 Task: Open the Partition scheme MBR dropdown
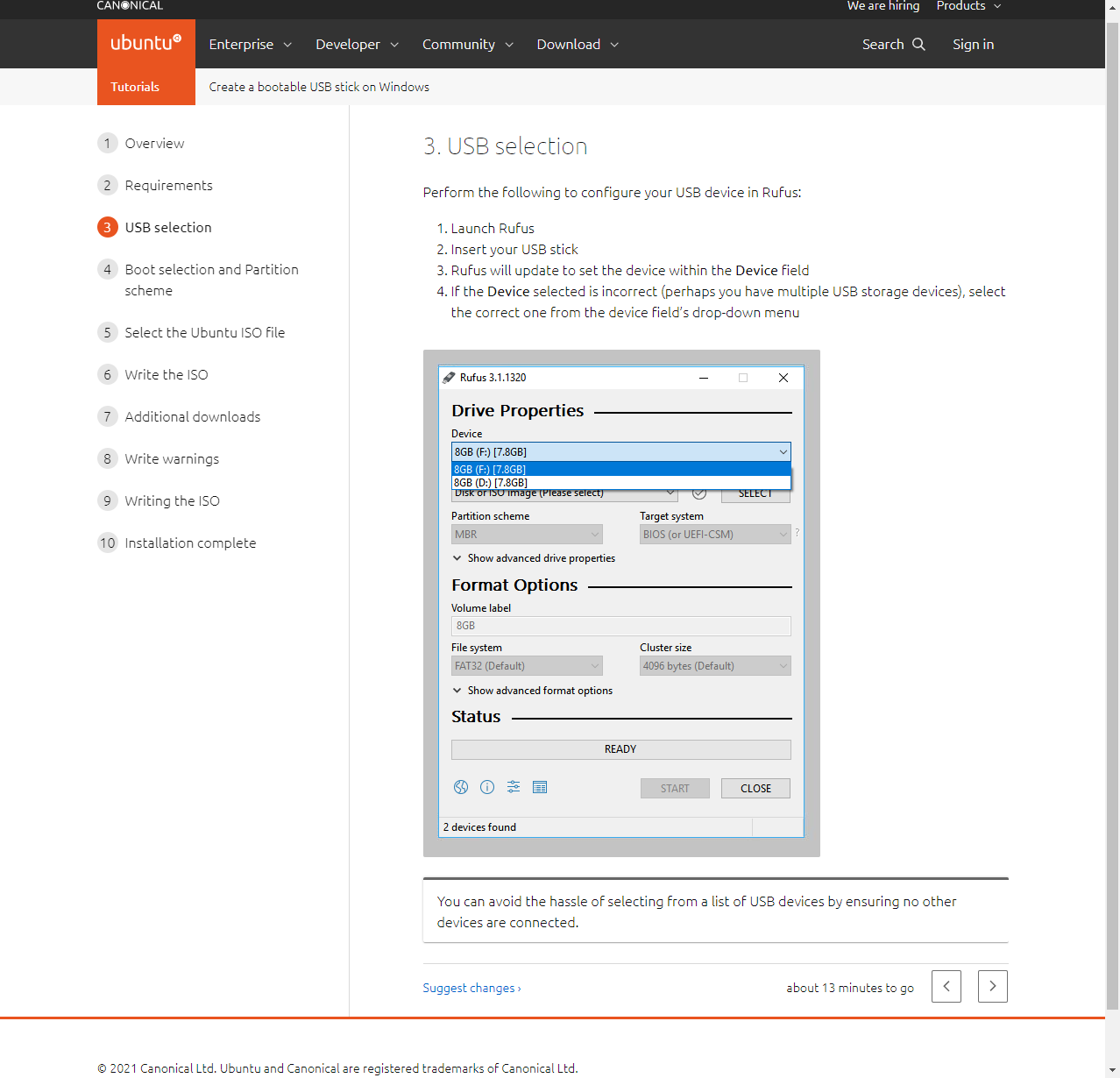tap(527, 534)
